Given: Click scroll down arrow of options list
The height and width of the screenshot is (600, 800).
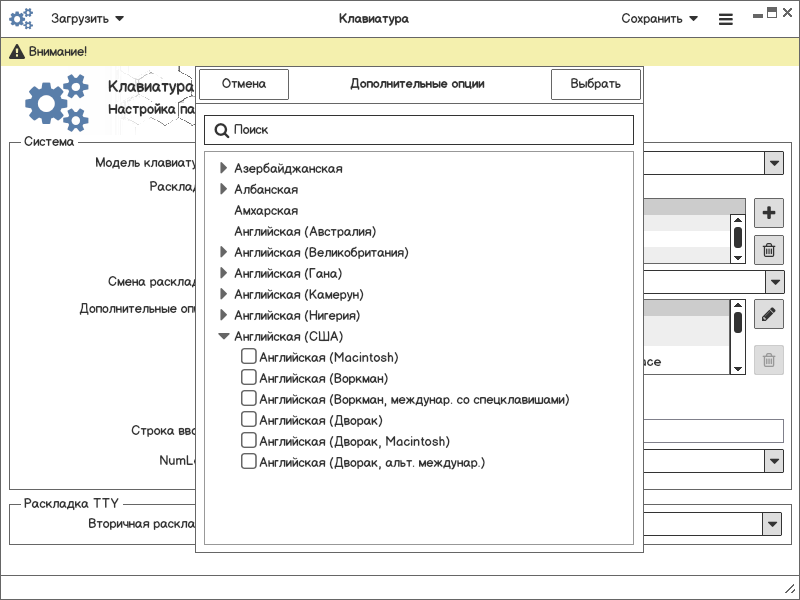Looking at the screenshot, I should [x=738, y=369].
